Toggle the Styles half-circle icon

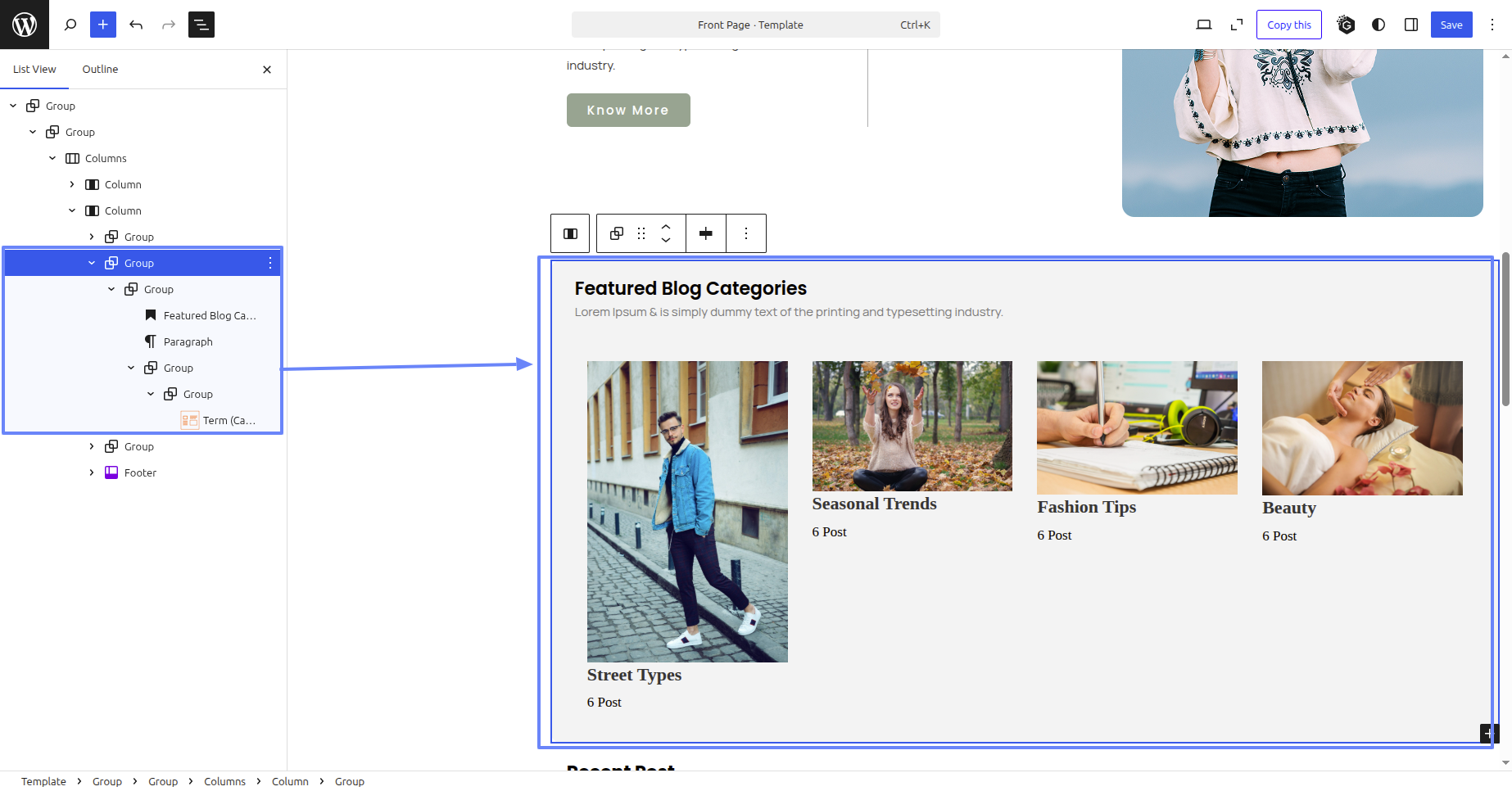(x=1378, y=25)
